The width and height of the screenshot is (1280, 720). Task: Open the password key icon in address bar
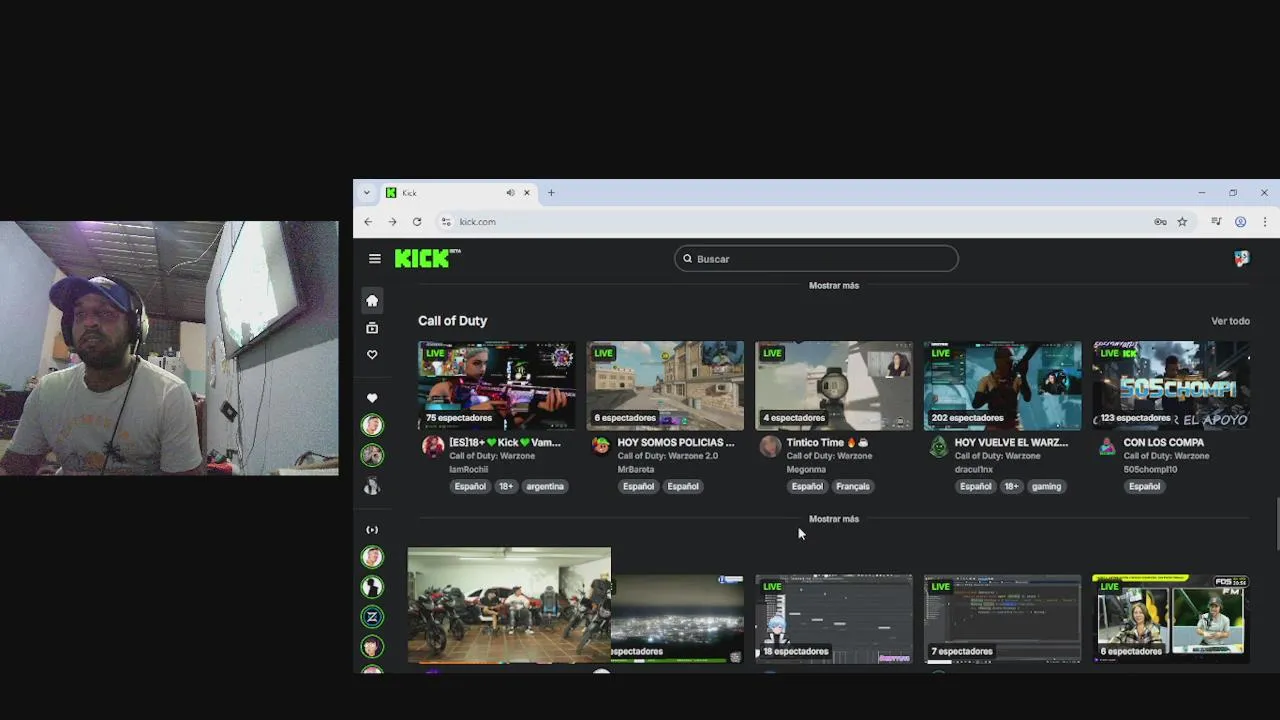pyautogui.click(x=1160, y=222)
